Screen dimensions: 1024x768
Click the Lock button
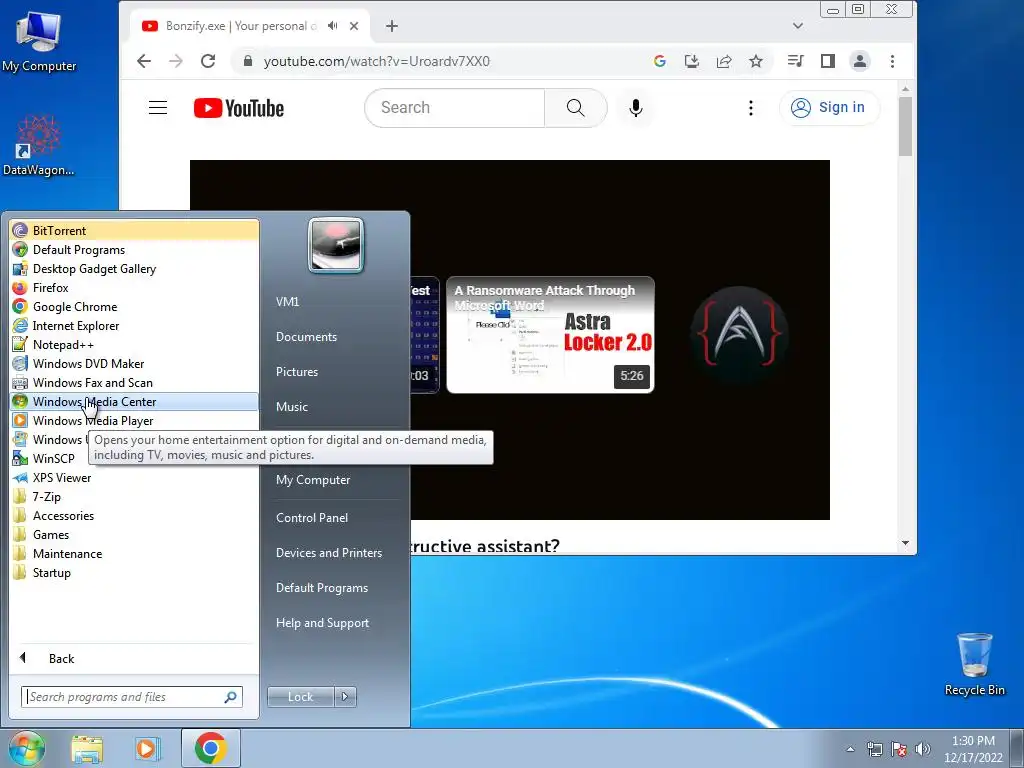301,697
